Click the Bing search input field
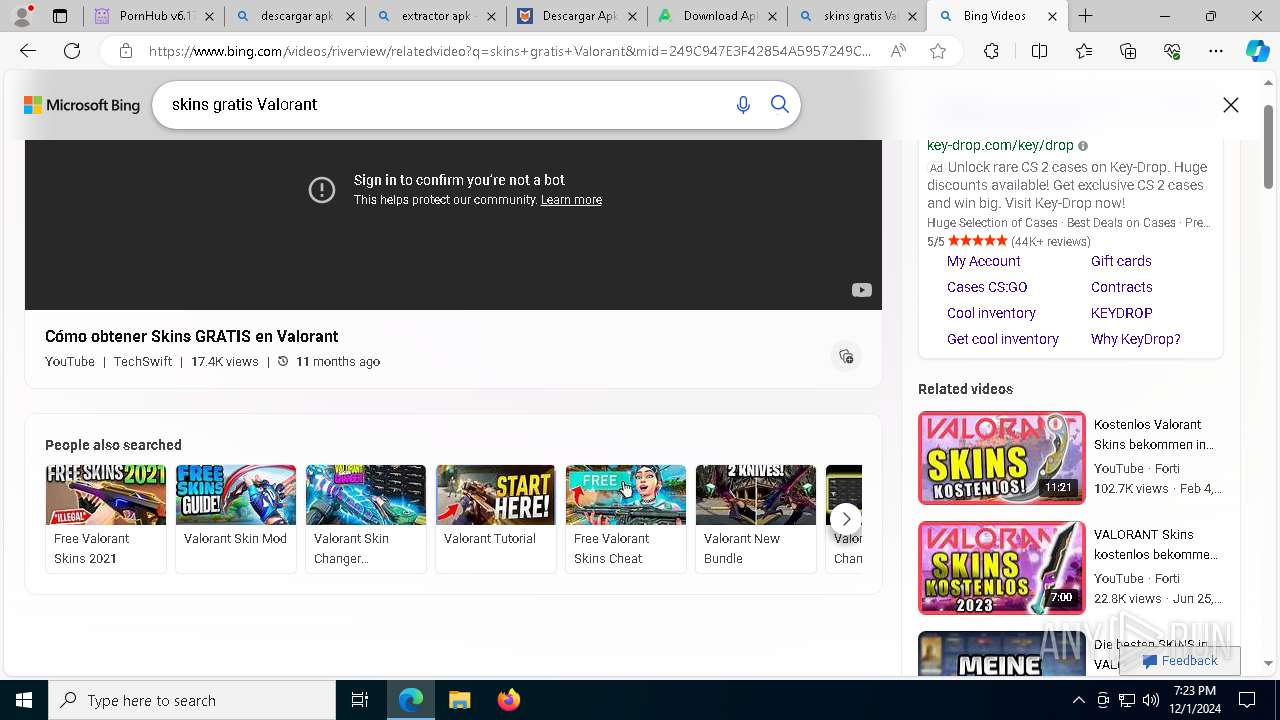The height and width of the screenshot is (720, 1280). [445, 105]
